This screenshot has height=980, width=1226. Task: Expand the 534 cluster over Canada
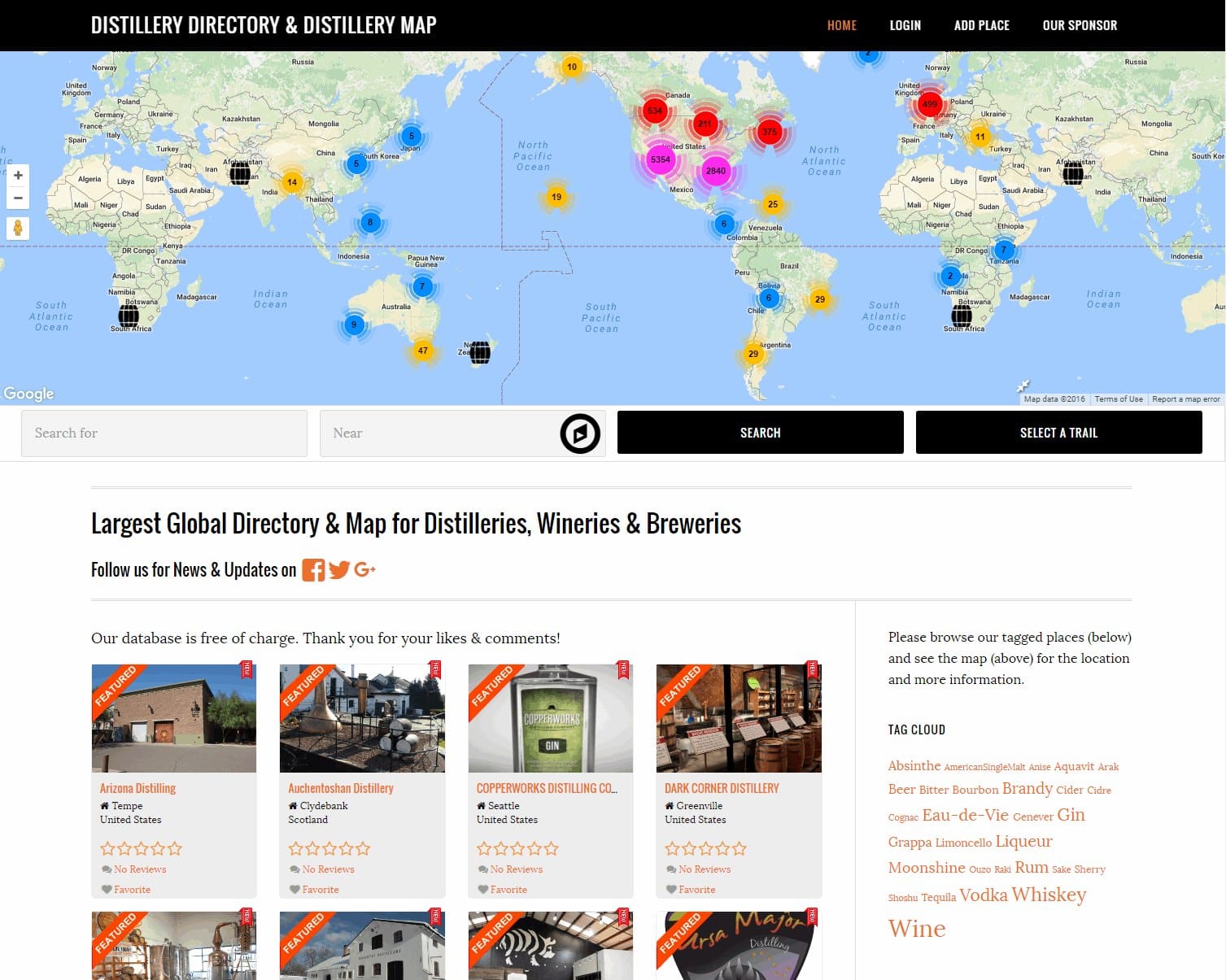[x=654, y=111]
